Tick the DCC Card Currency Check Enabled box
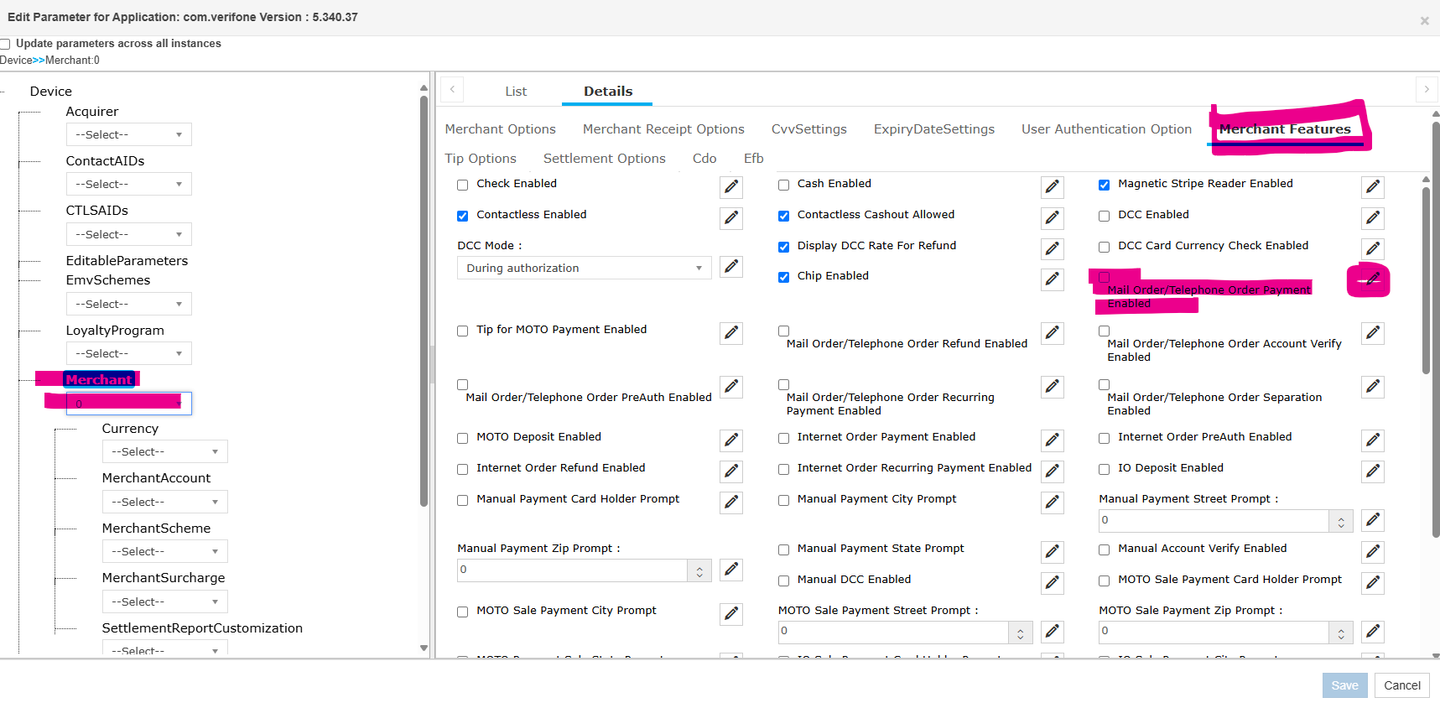The width and height of the screenshot is (1440, 709). pos(1104,247)
